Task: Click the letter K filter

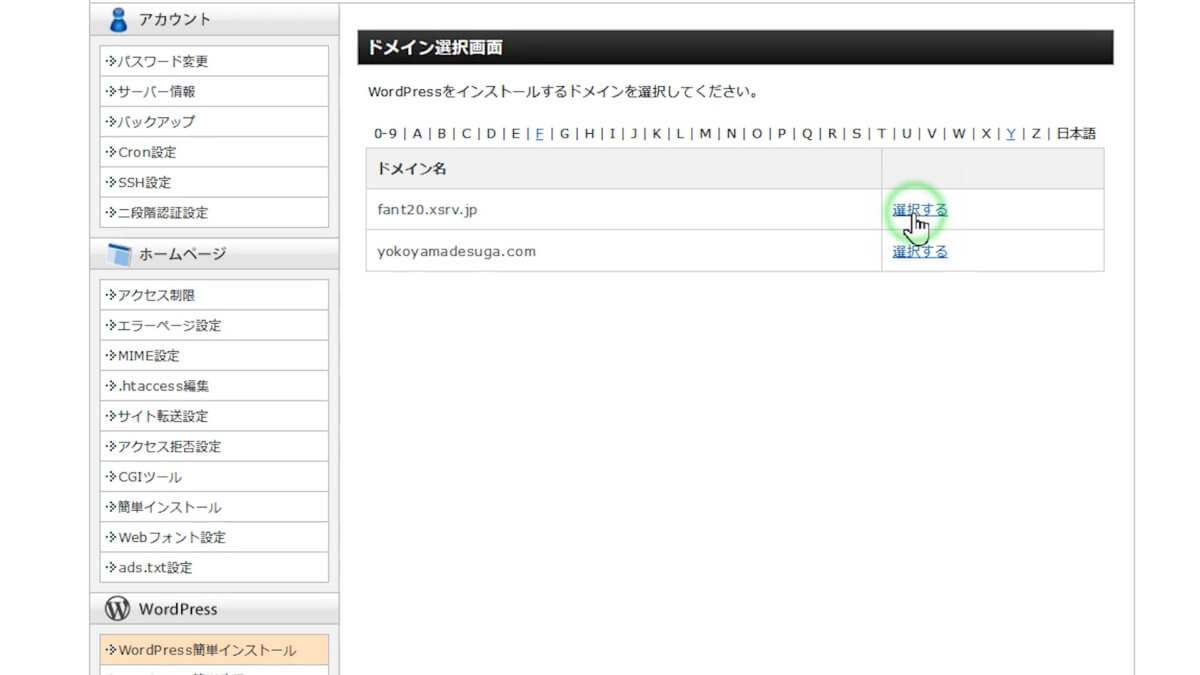Action: pos(657,133)
